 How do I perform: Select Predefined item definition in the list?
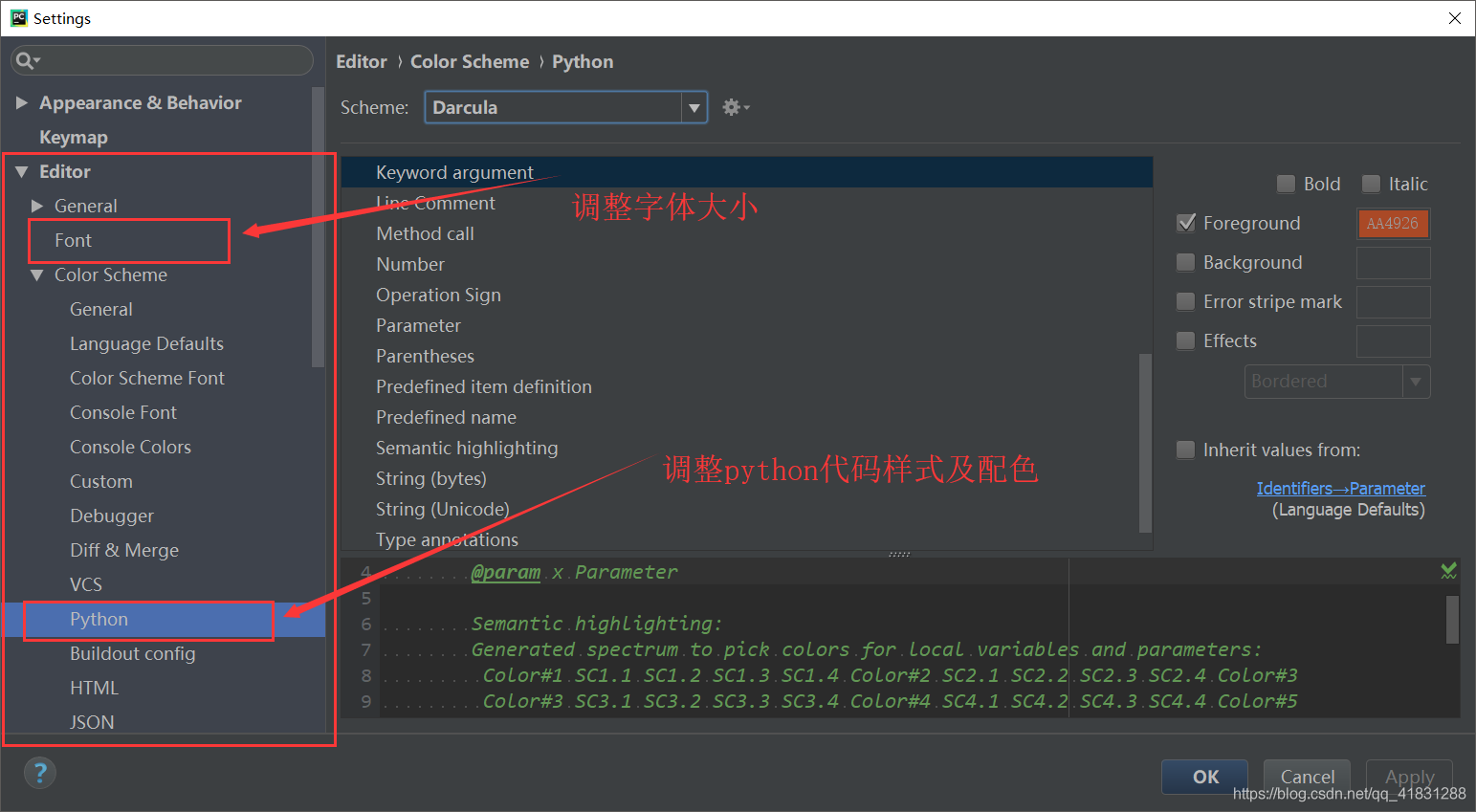(x=739, y=386)
